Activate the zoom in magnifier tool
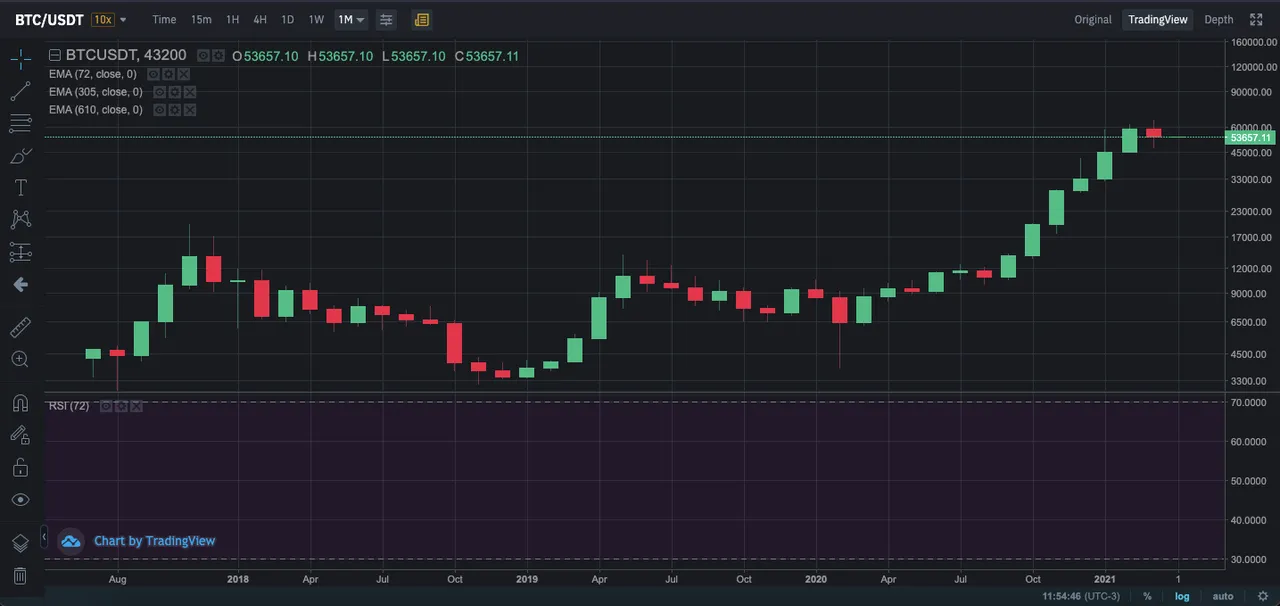The image size is (1280, 606). coord(20,359)
